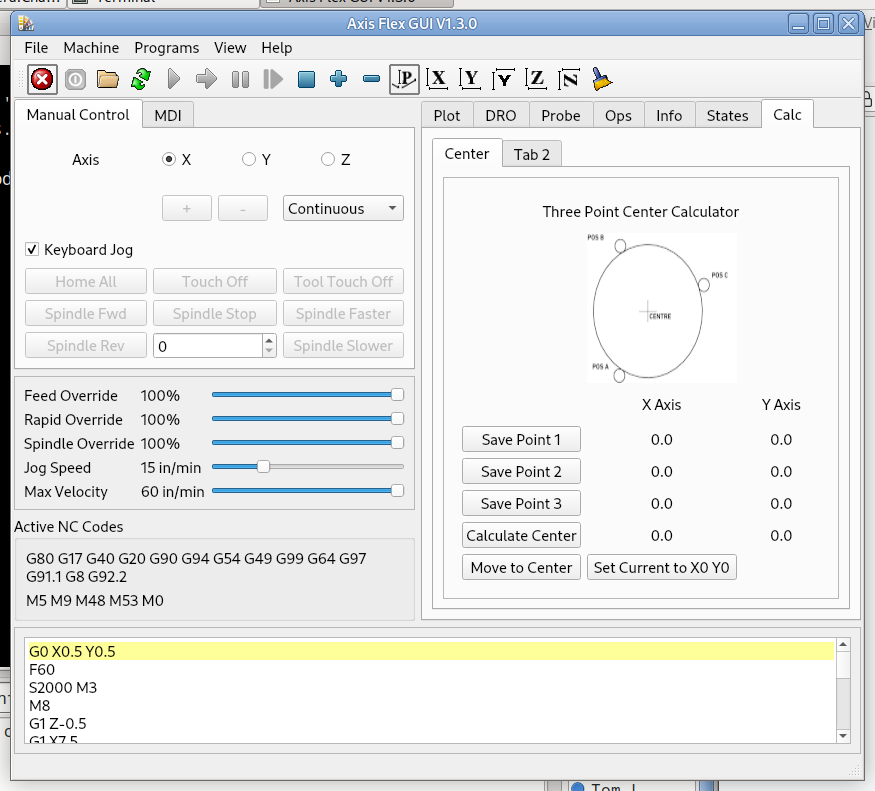The image size is (875, 791).
Task: Reload the program with green arrows icon
Action: [x=141, y=79]
